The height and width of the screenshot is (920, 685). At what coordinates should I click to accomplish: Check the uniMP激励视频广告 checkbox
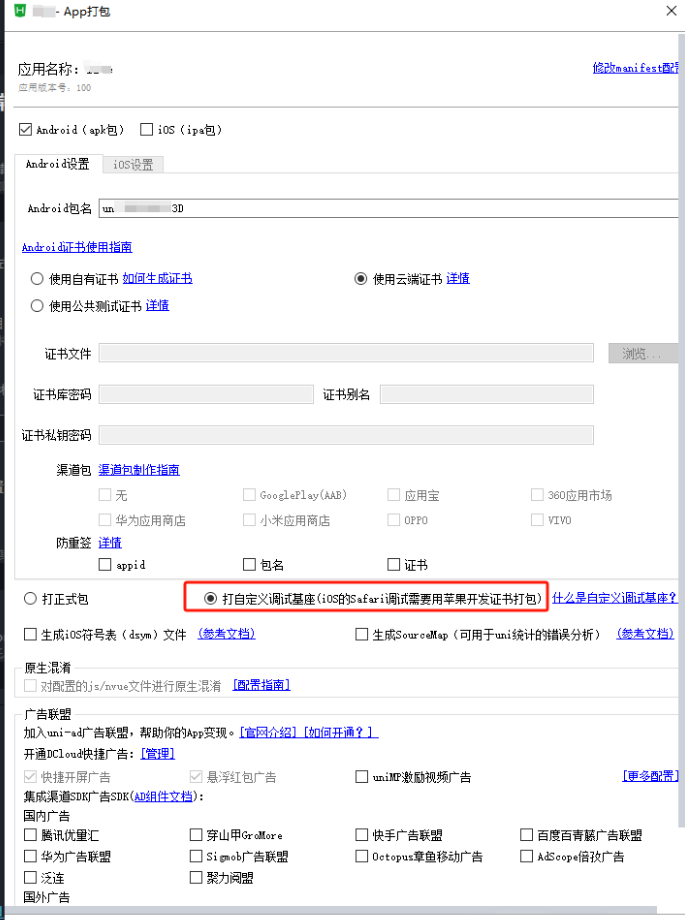pyautogui.click(x=362, y=777)
